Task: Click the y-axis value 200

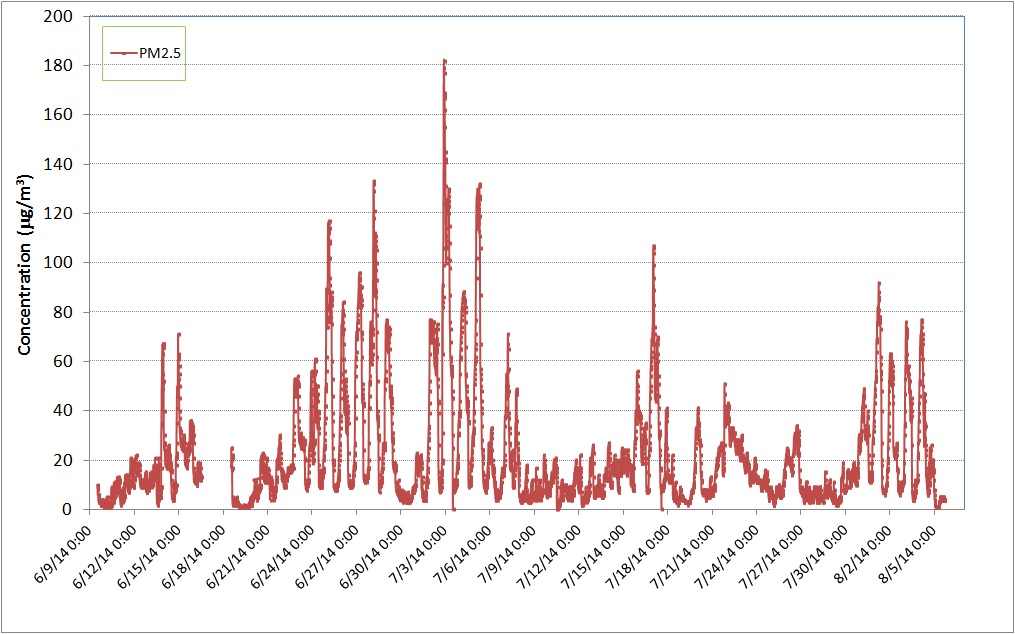Action: point(58,16)
